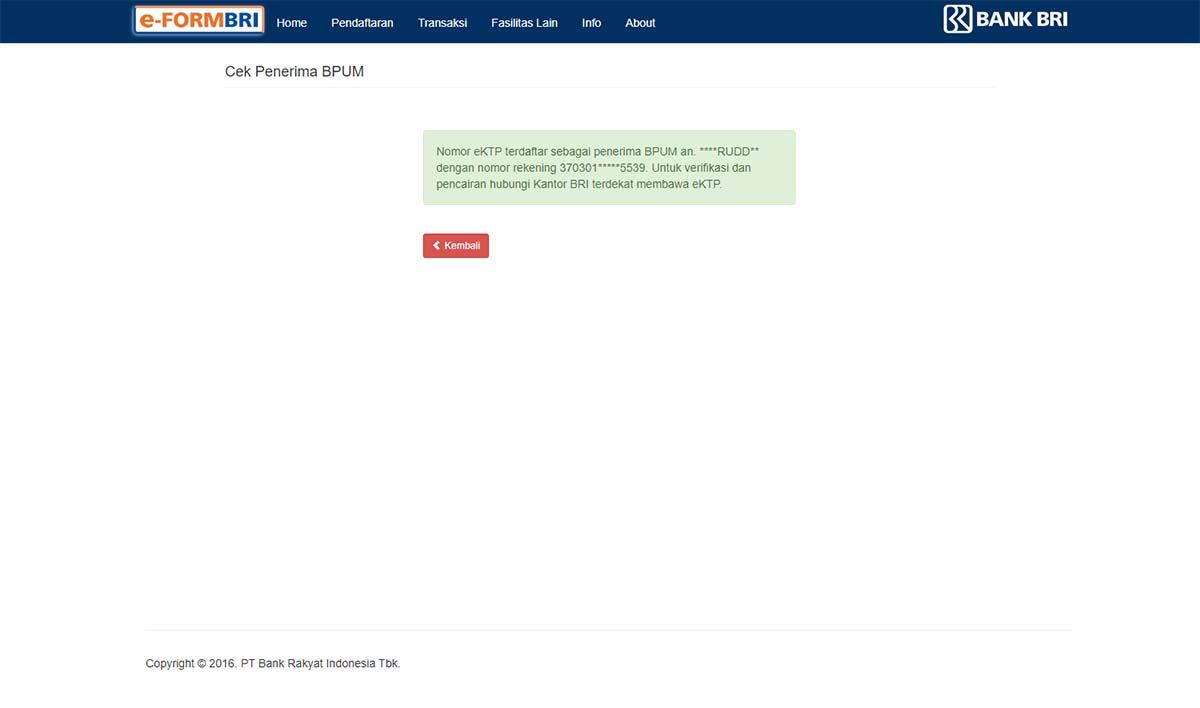
Task: Select the Transaksi menu item
Action: [x=442, y=23]
